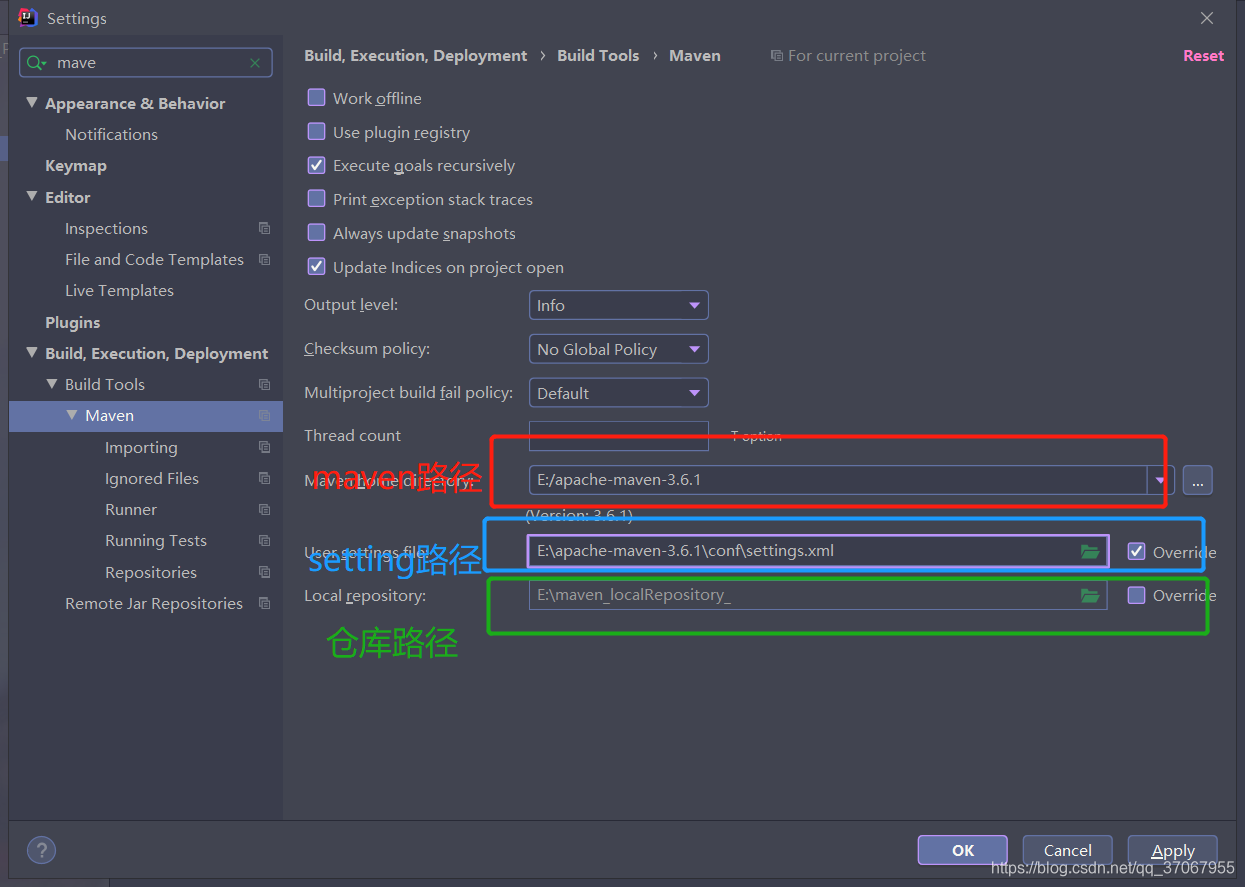1245x887 pixels.
Task: Open the Keymap settings page
Action: tap(75, 166)
